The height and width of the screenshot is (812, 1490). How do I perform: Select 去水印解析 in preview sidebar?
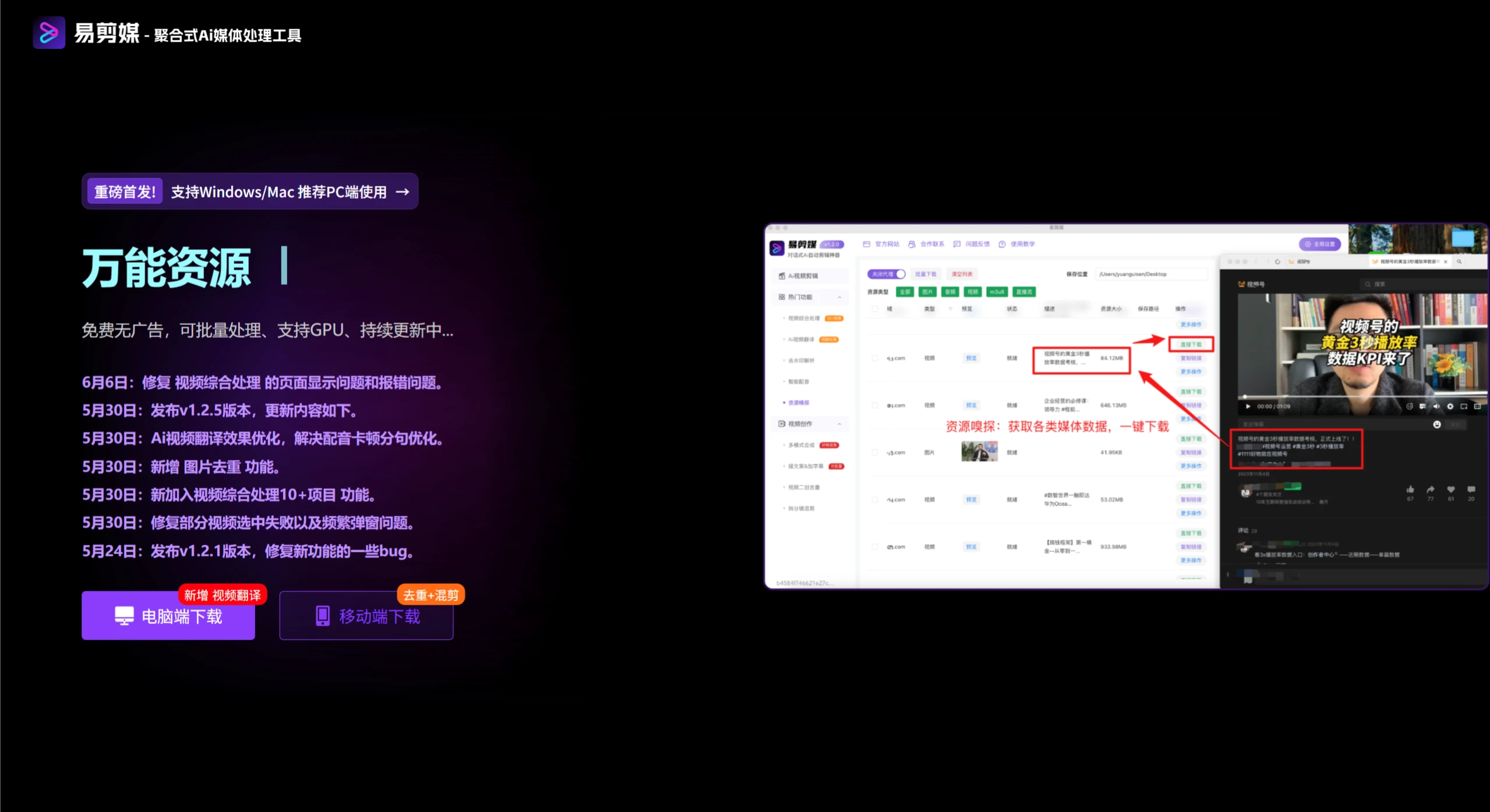click(802, 361)
